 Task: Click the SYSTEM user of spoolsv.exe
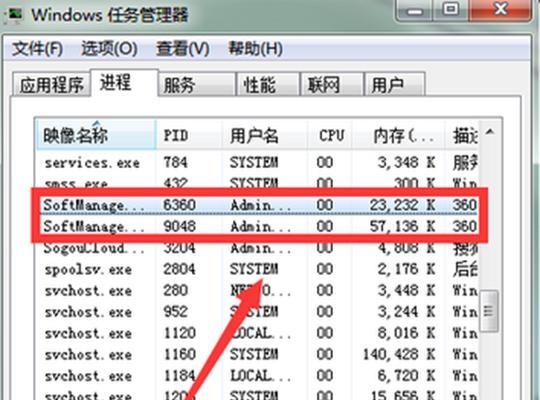pos(254,269)
